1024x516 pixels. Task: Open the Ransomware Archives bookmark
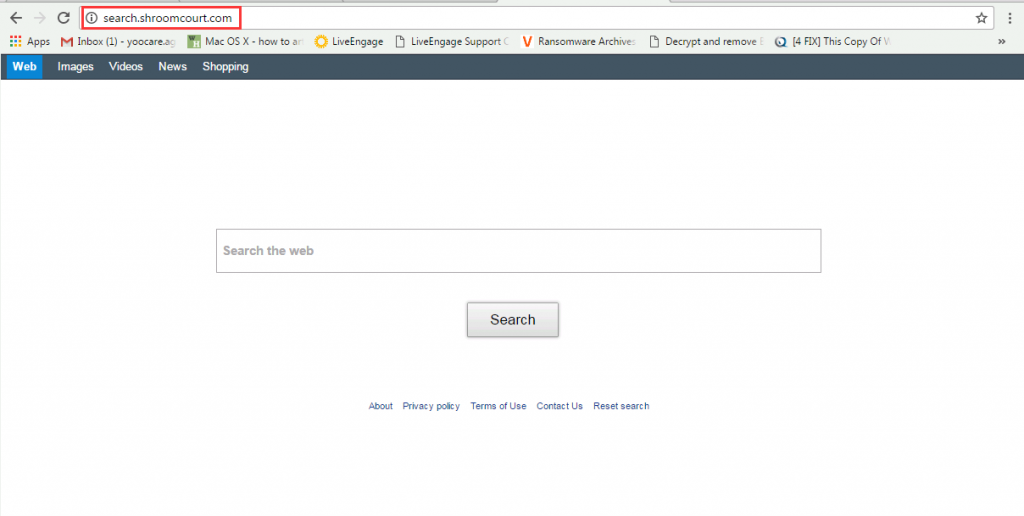[579, 41]
